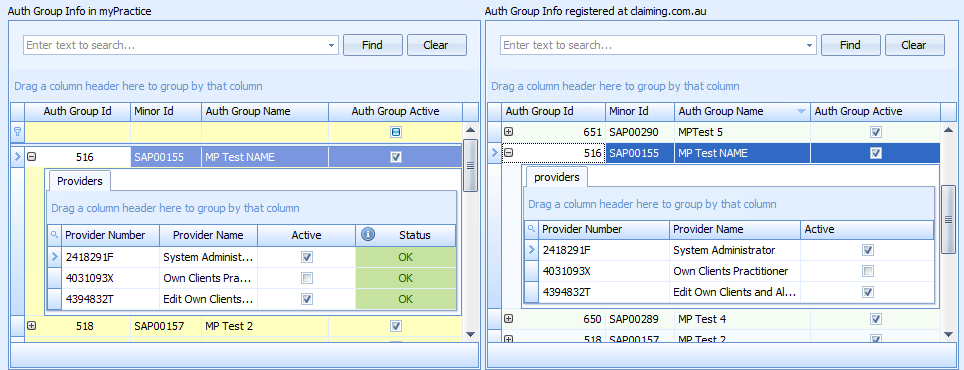Expand Auth Group 518 row in myPractice grid
Viewport: 964px width, 370px height.
click(x=31, y=326)
